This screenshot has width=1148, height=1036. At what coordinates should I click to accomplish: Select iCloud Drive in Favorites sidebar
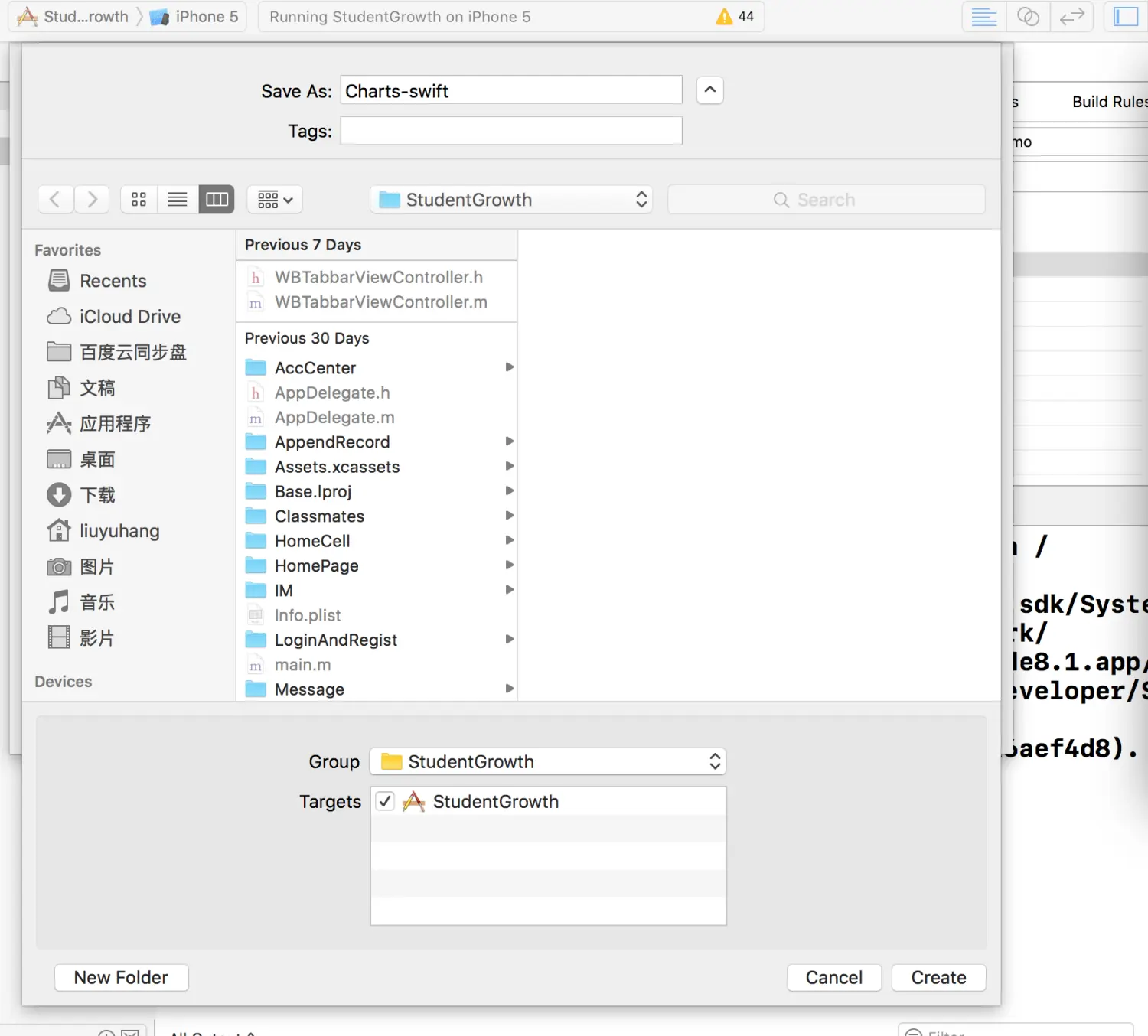coord(114,317)
